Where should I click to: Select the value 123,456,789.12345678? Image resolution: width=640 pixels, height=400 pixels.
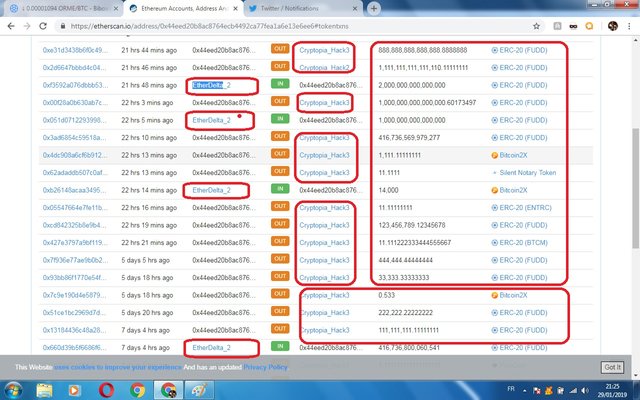click(x=412, y=225)
